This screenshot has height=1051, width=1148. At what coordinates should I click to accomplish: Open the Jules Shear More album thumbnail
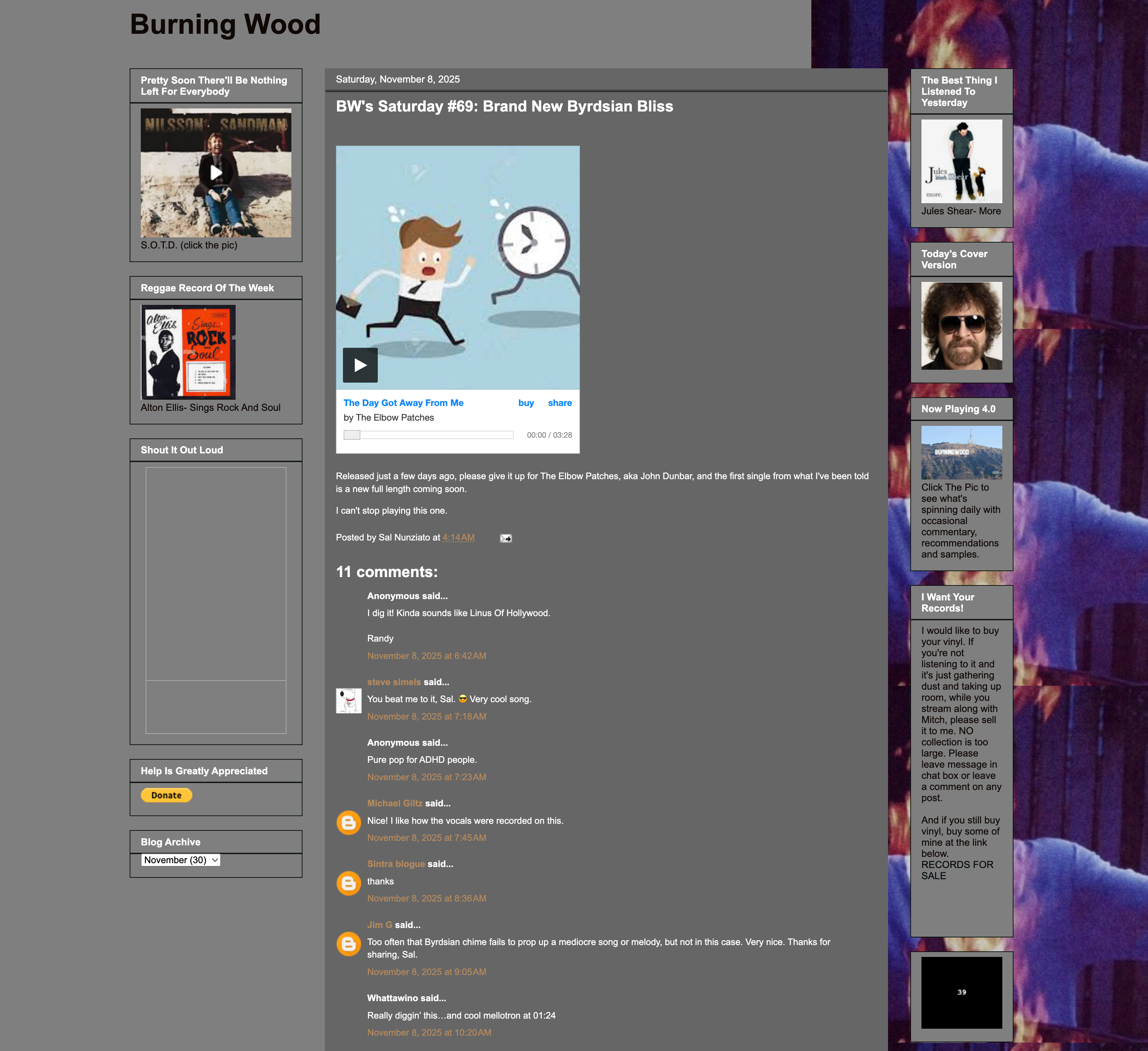pyautogui.click(x=961, y=161)
